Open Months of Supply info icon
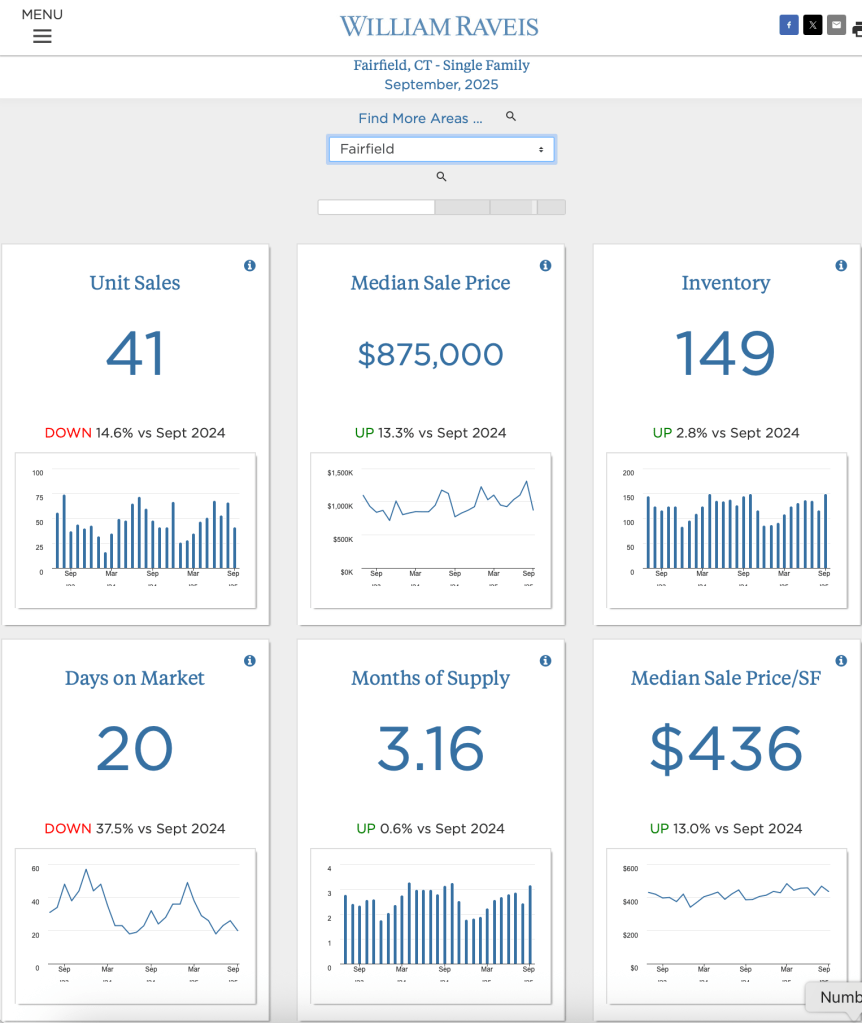 546,661
